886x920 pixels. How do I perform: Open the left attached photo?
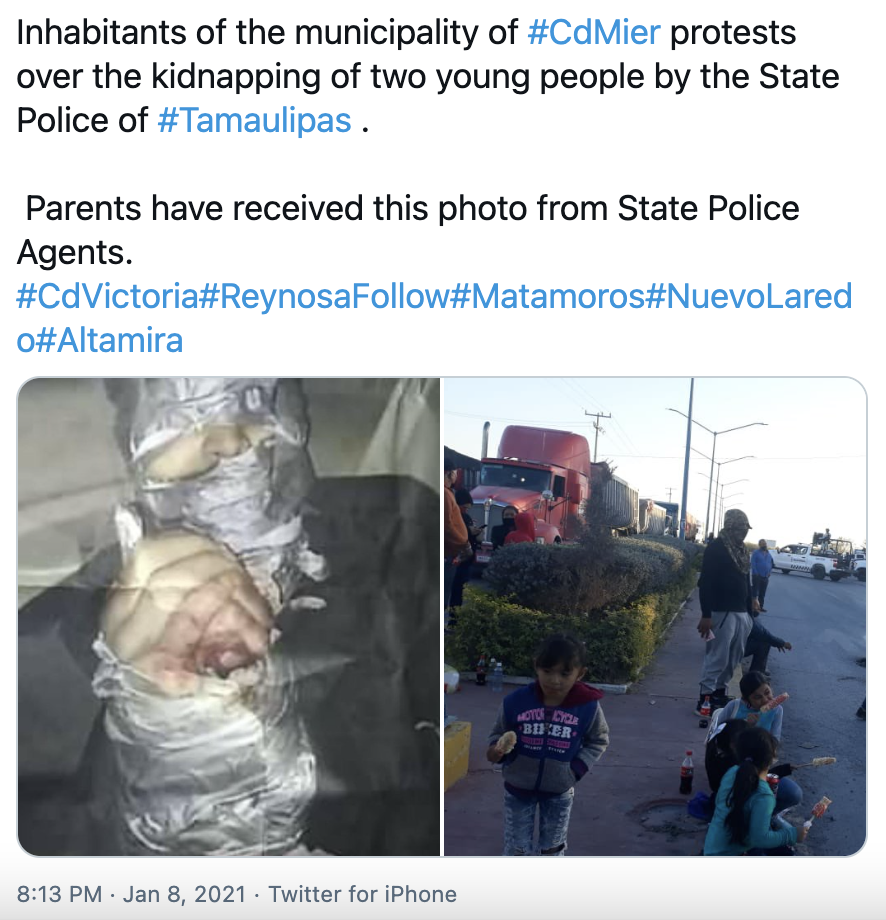229,617
